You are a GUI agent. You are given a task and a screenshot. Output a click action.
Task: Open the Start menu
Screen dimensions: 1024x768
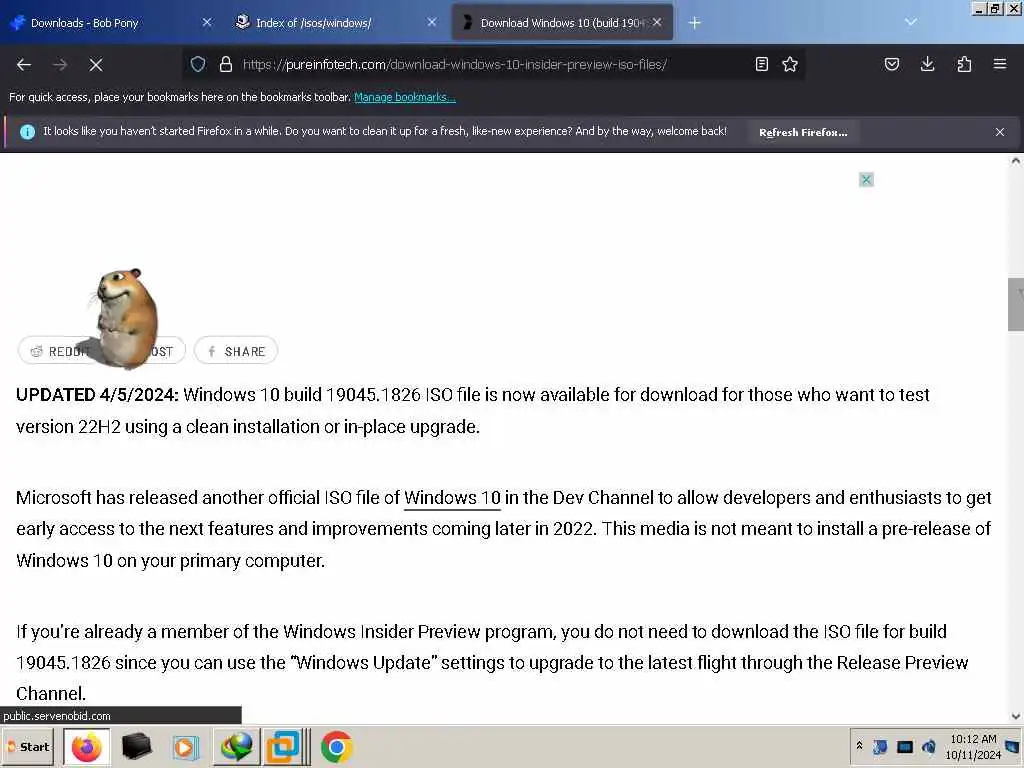[x=27, y=746]
